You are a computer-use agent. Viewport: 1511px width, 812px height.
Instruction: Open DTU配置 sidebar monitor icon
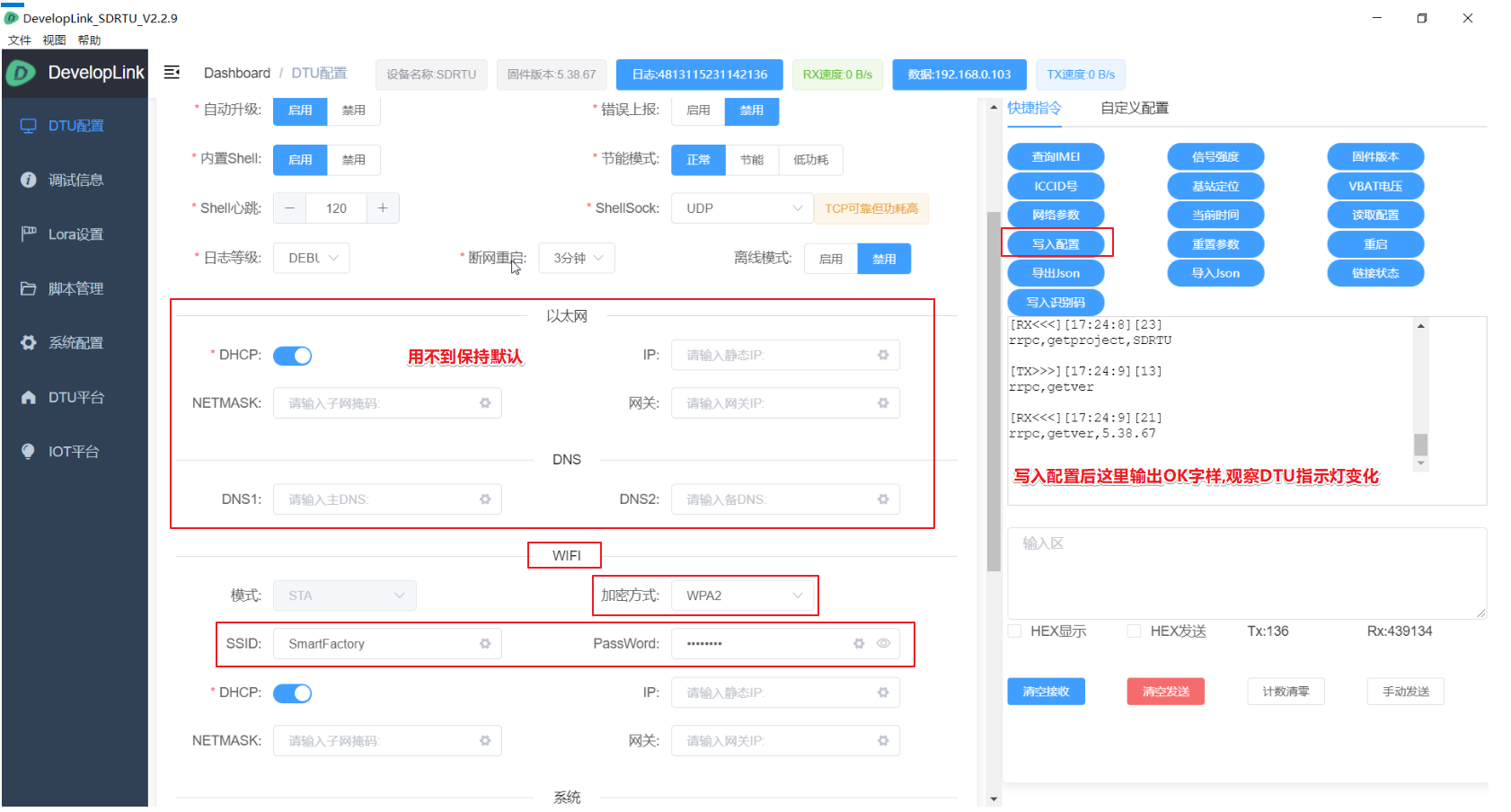click(x=29, y=126)
